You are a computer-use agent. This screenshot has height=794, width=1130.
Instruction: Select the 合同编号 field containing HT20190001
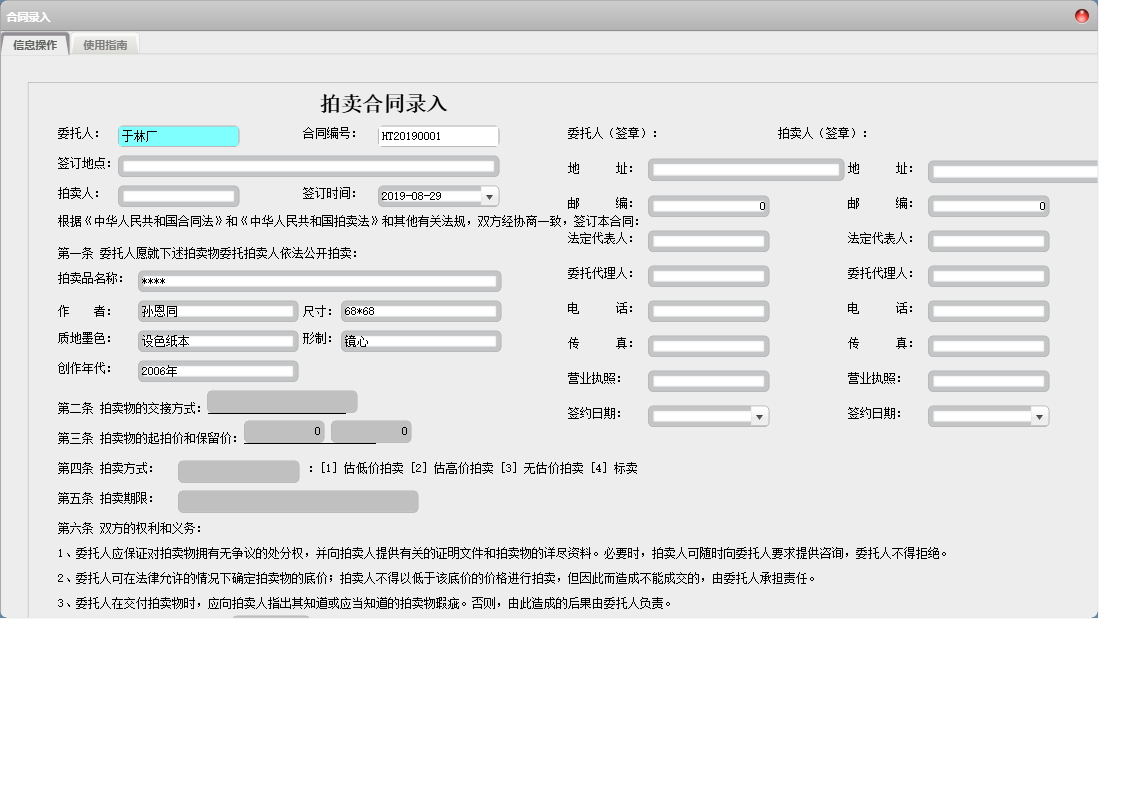coord(438,136)
